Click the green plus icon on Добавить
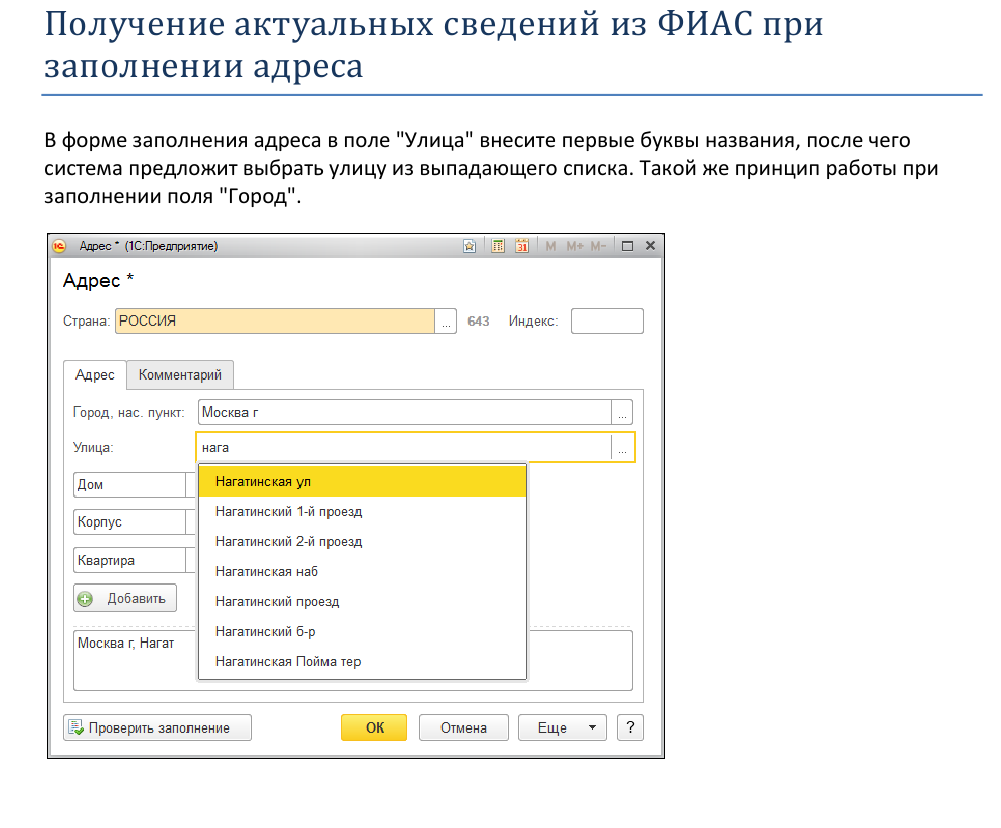The image size is (1001, 828). pyautogui.click(x=85, y=599)
